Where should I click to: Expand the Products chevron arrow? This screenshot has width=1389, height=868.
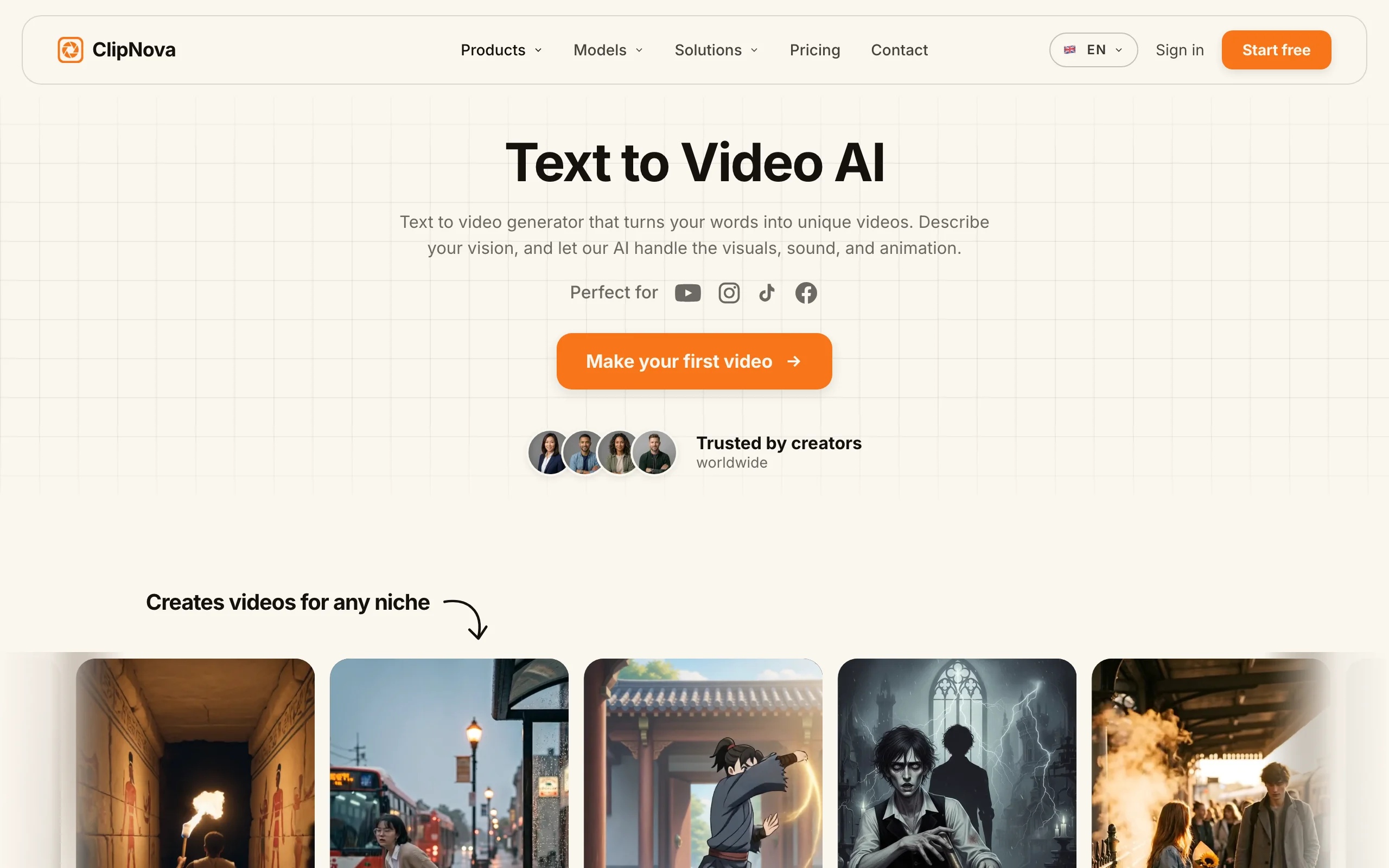click(x=538, y=50)
